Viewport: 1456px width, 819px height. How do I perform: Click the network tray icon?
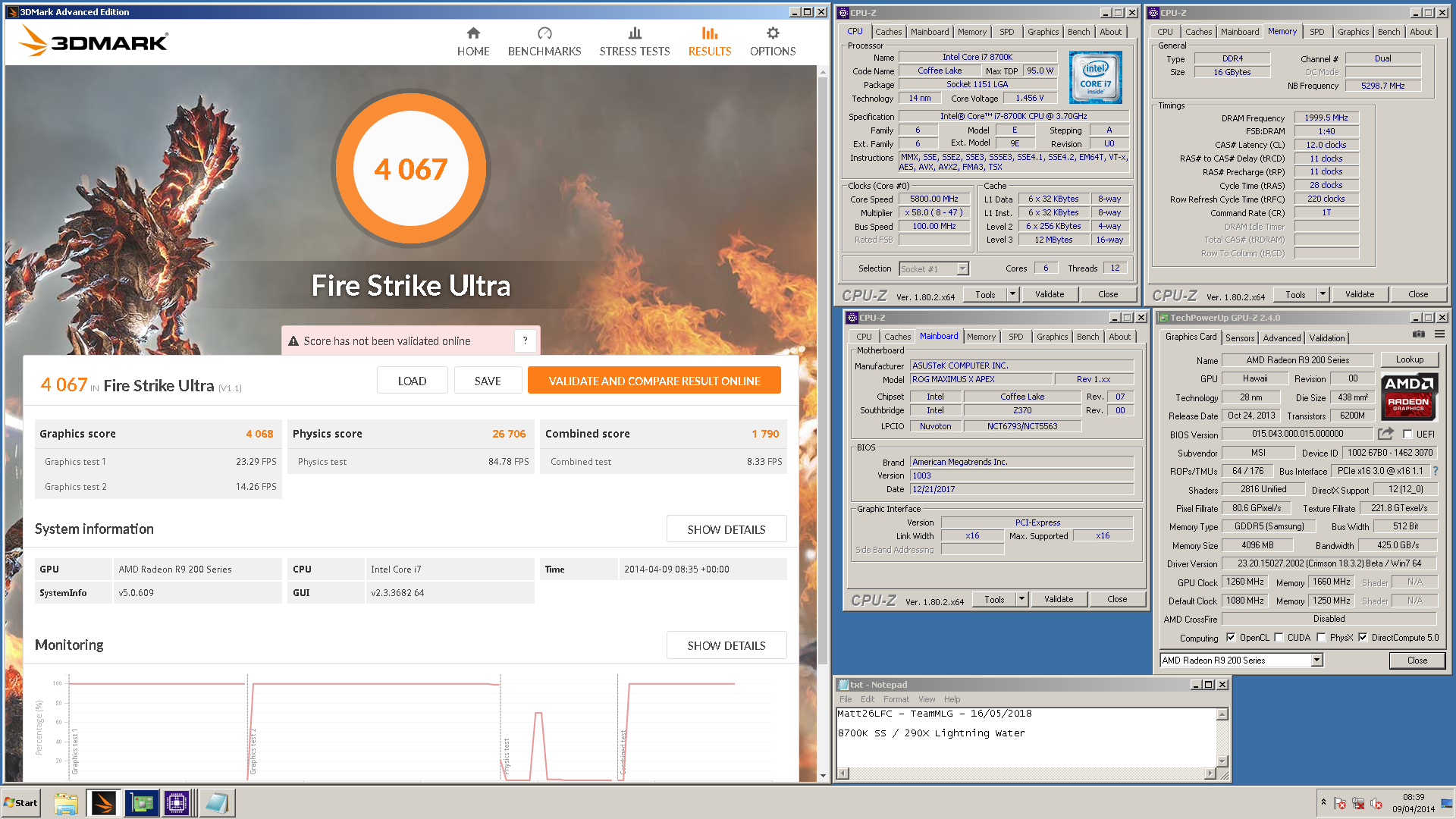tap(1358, 803)
